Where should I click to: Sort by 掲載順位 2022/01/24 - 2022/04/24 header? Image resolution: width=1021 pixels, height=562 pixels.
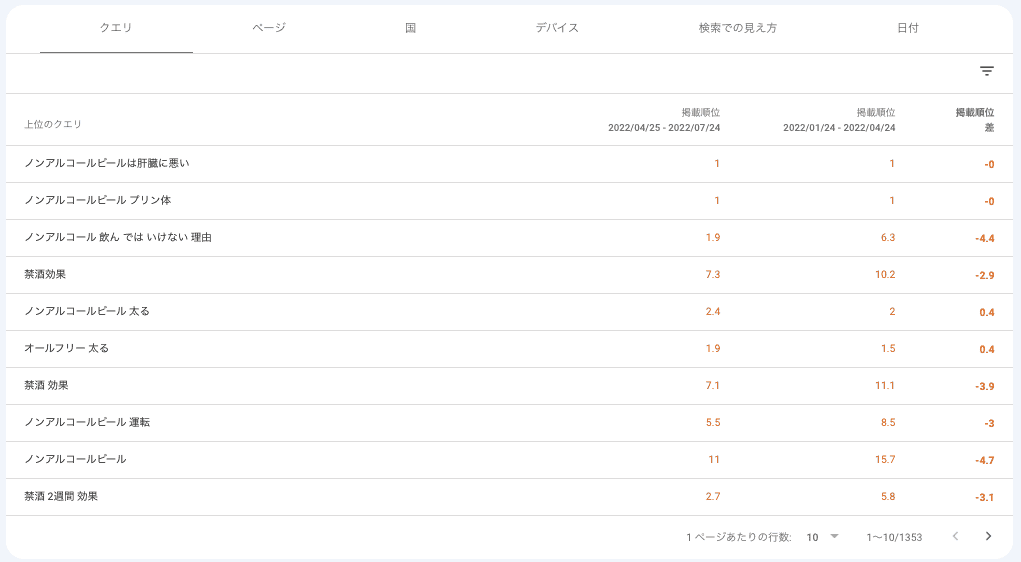(839, 120)
